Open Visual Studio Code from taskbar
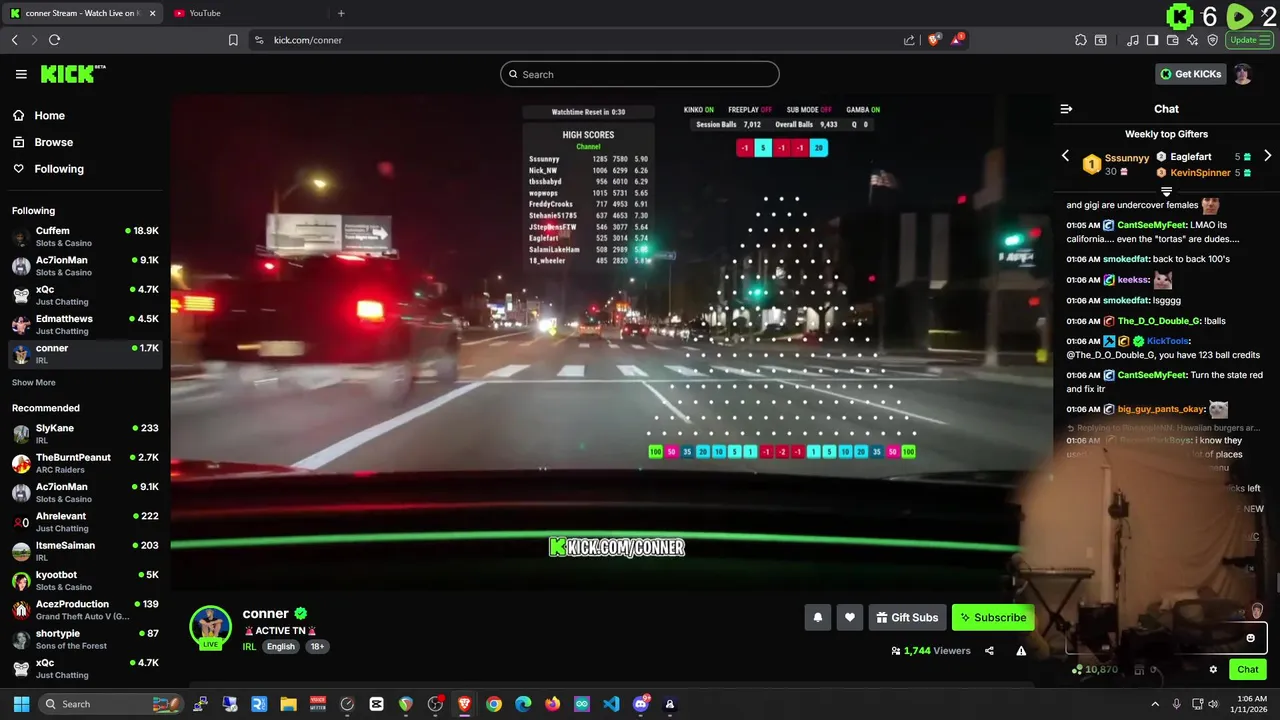This screenshot has height=720, width=1280. pyautogui.click(x=611, y=704)
